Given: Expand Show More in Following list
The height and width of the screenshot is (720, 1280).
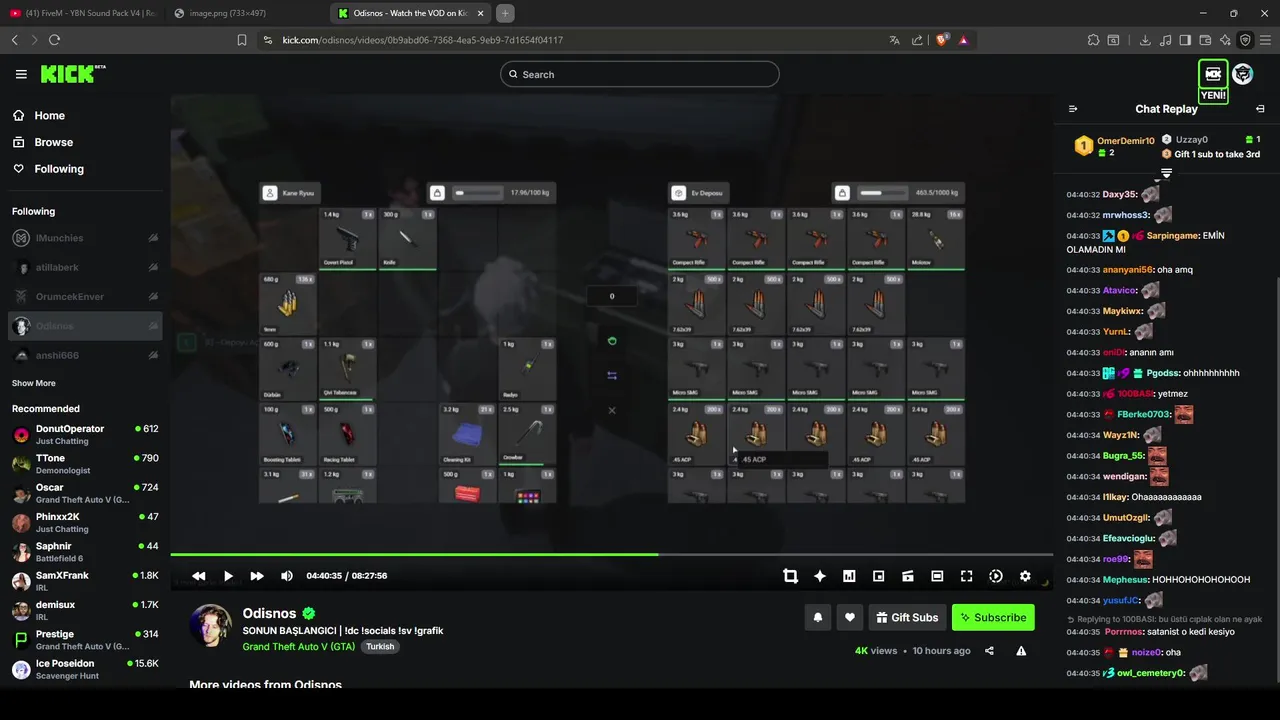Looking at the screenshot, I should 34,383.
